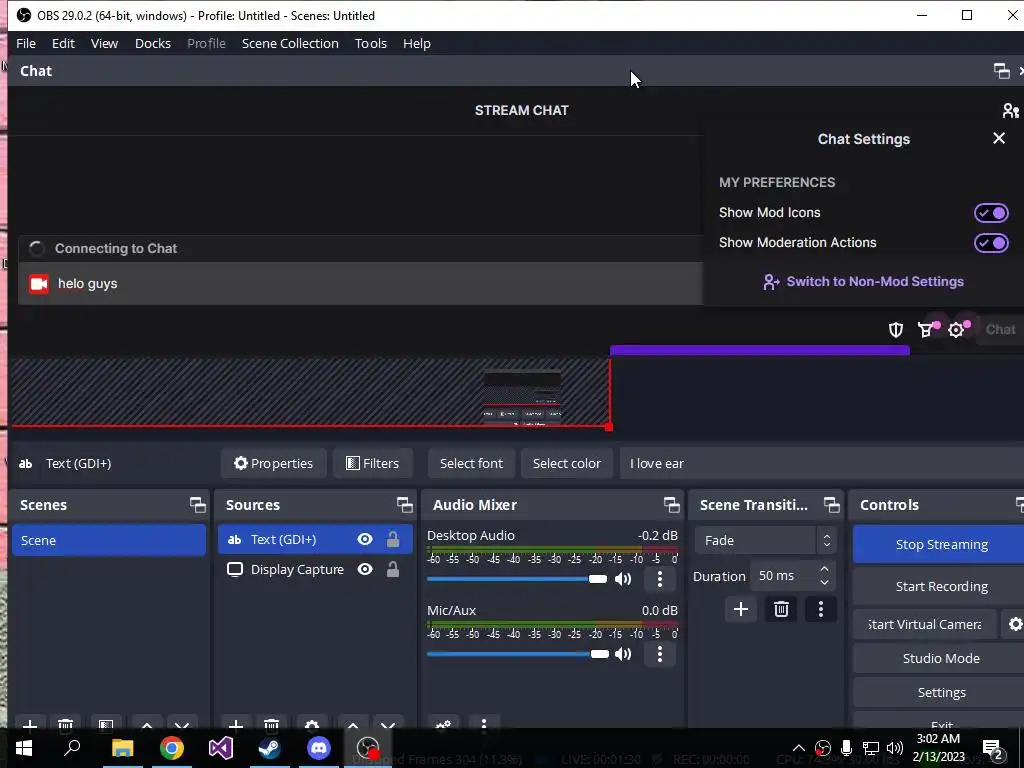The width and height of the screenshot is (1024, 768).
Task: Open the chat settings gear icon
Action: click(x=957, y=330)
